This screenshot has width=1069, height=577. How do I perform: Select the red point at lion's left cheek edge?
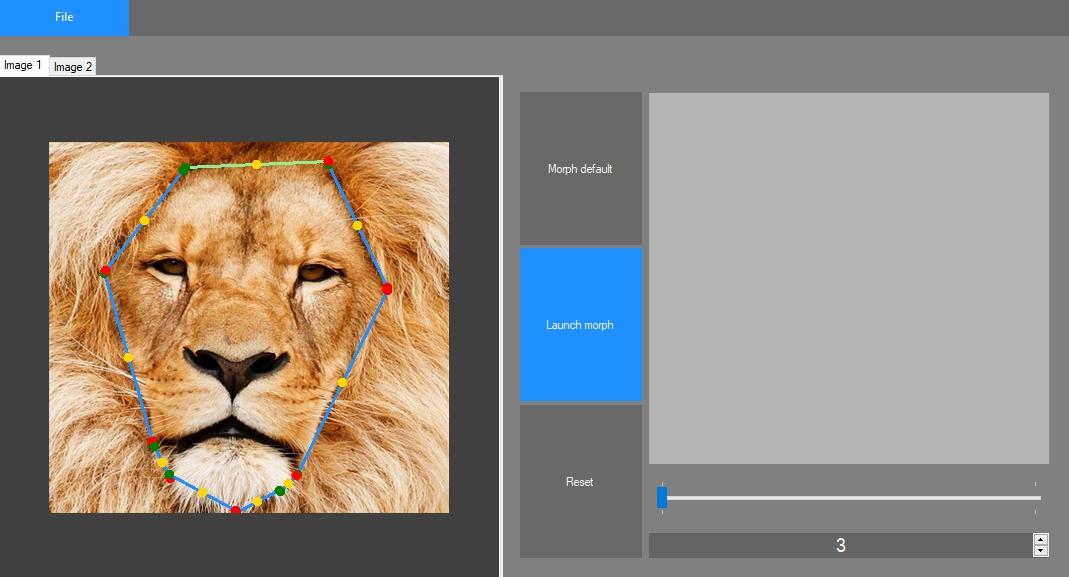[x=105, y=271]
